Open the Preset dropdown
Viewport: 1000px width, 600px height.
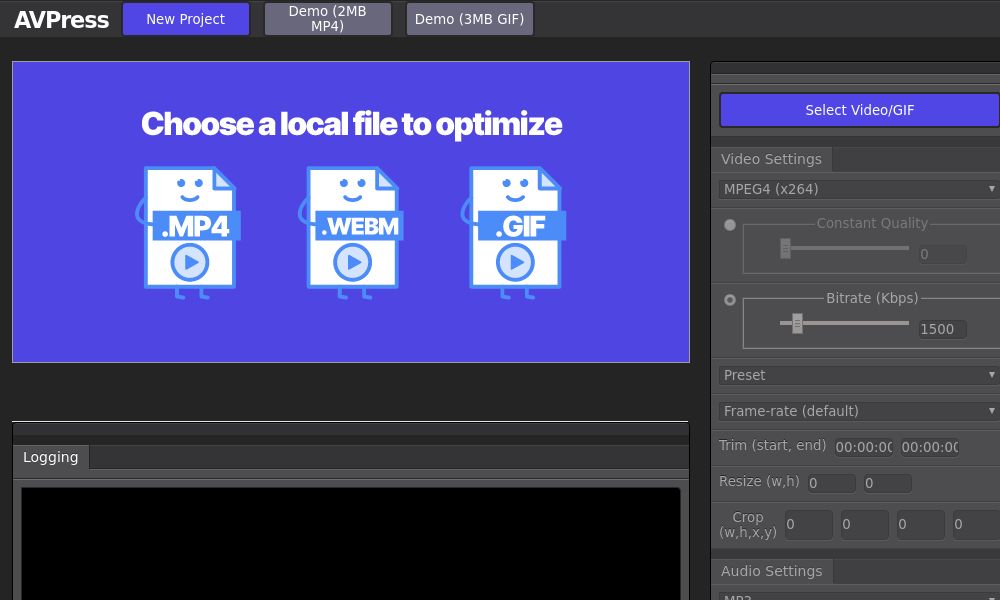click(x=858, y=375)
